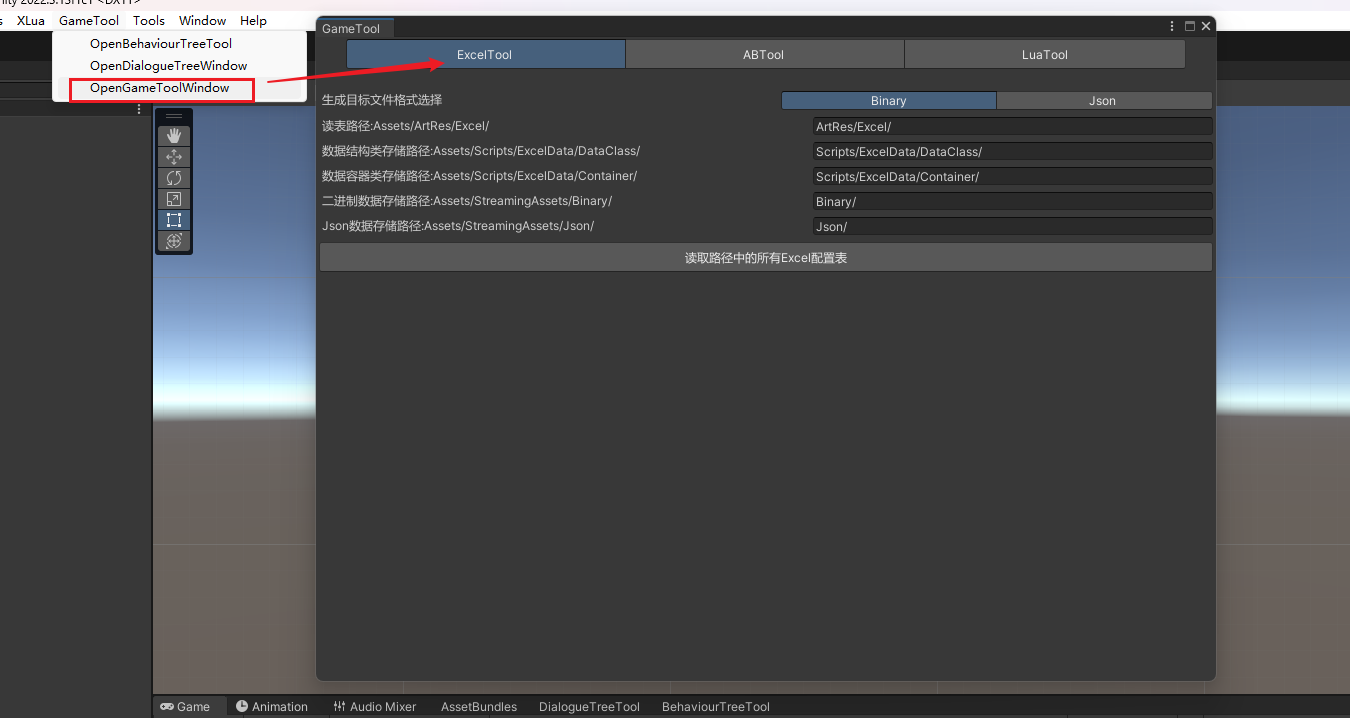Open the scene toolbar overflow menu
The height and width of the screenshot is (718, 1350).
point(137,108)
